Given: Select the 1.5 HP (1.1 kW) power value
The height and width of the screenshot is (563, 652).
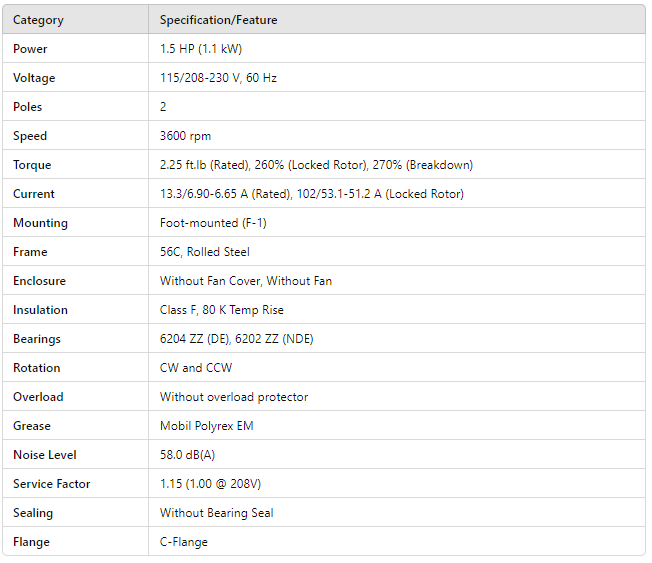Looking at the screenshot, I should pos(200,49).
